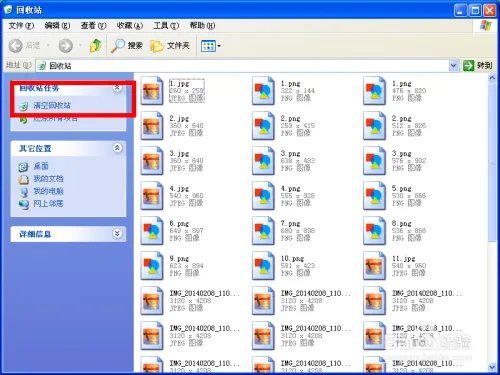Select the 3.png 576 x 902 icon

tap(374, 160)
